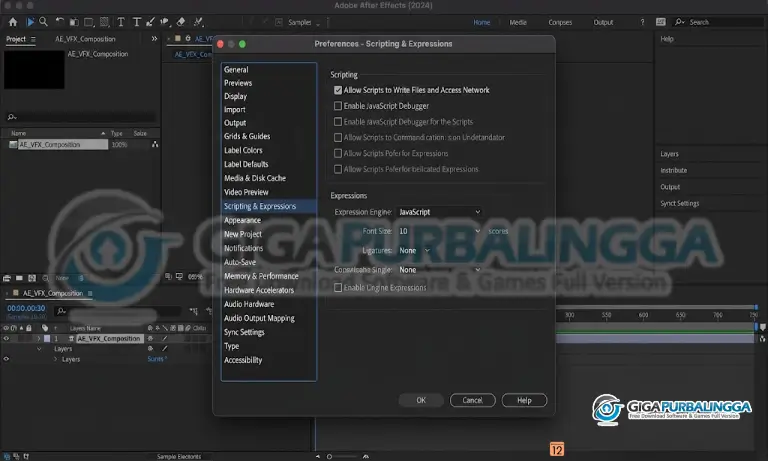Click Cancel in Preferences dialog

tap(473, 400)
